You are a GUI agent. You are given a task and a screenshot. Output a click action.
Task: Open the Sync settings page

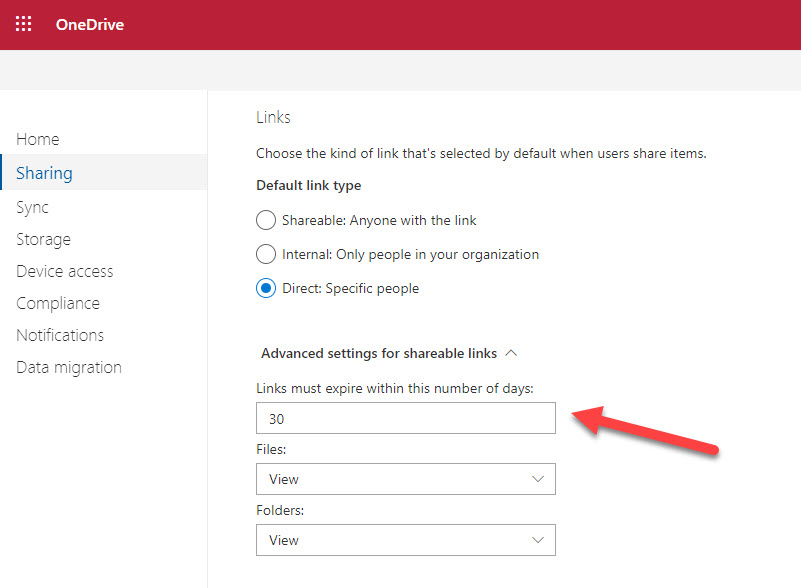click(32, 207)
